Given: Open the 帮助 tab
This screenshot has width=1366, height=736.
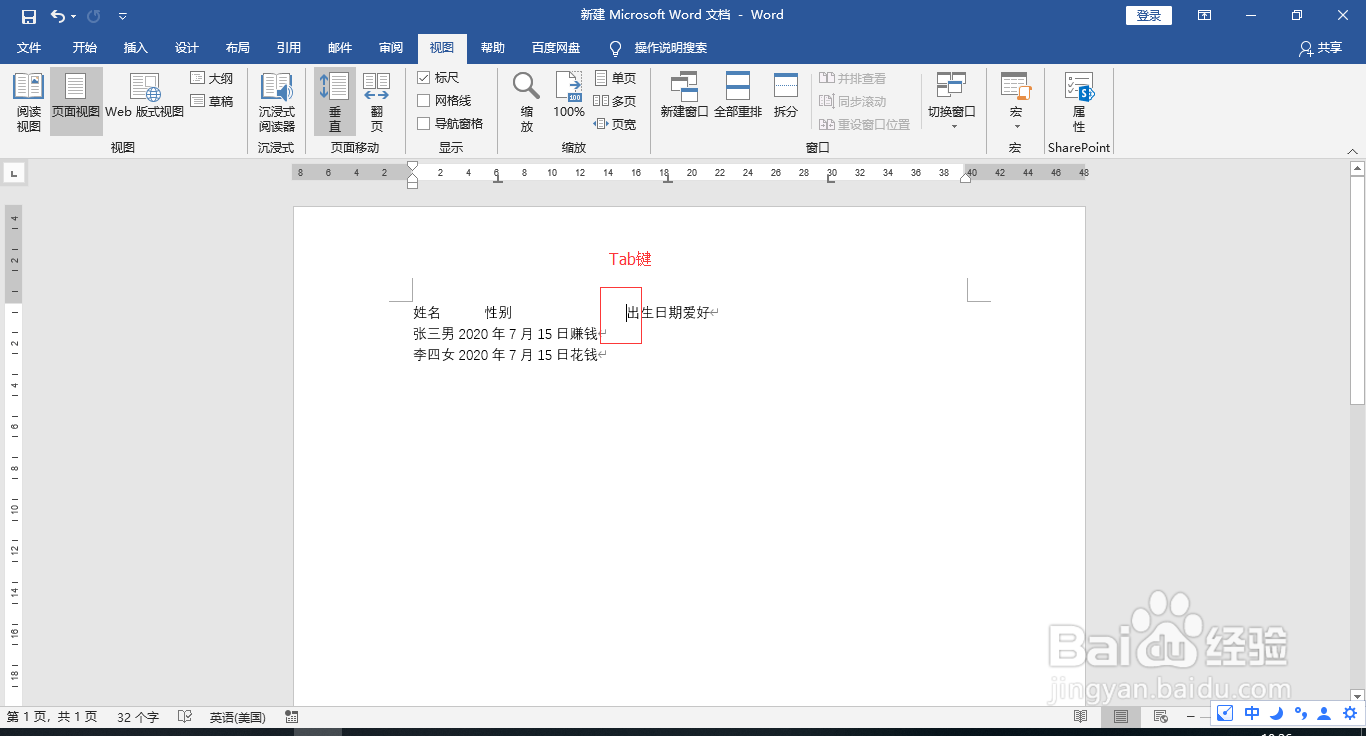Looking at the screenshot, I should [x=493, y=48].
